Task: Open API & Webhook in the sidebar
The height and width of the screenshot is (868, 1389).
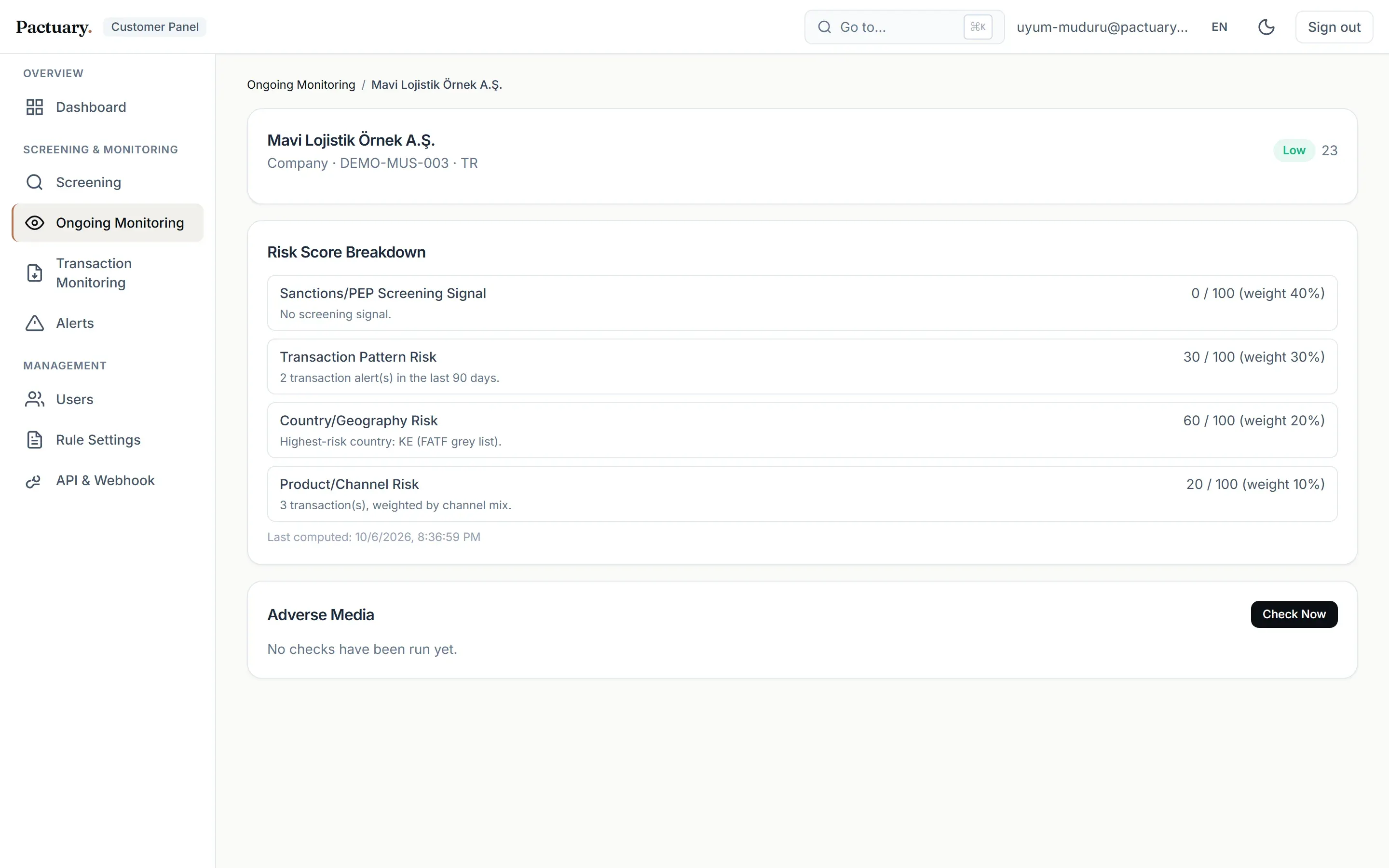Action: [108, 481]
